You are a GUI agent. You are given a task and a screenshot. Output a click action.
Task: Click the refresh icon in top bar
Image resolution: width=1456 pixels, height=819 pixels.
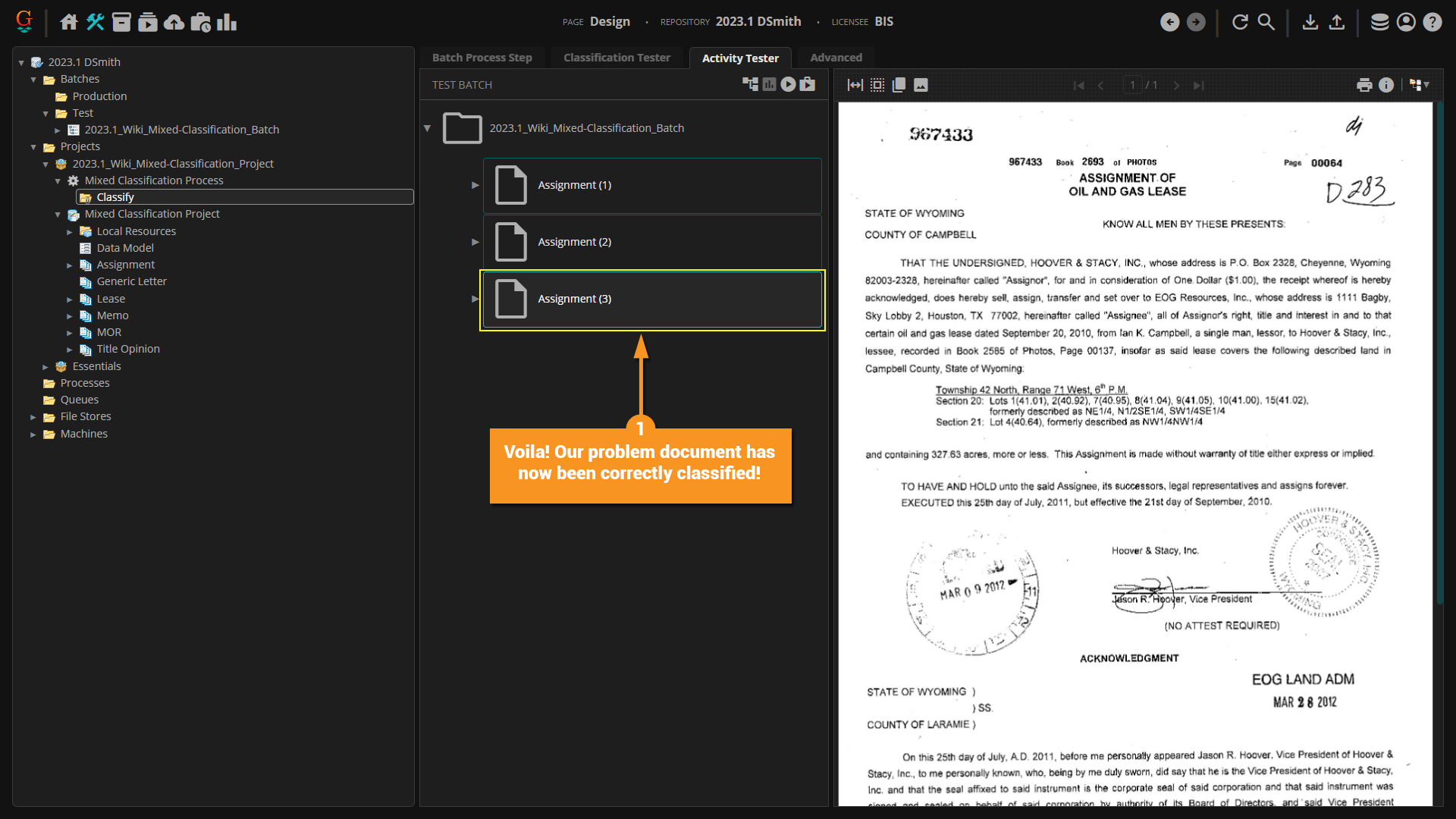coord(1240,22)
